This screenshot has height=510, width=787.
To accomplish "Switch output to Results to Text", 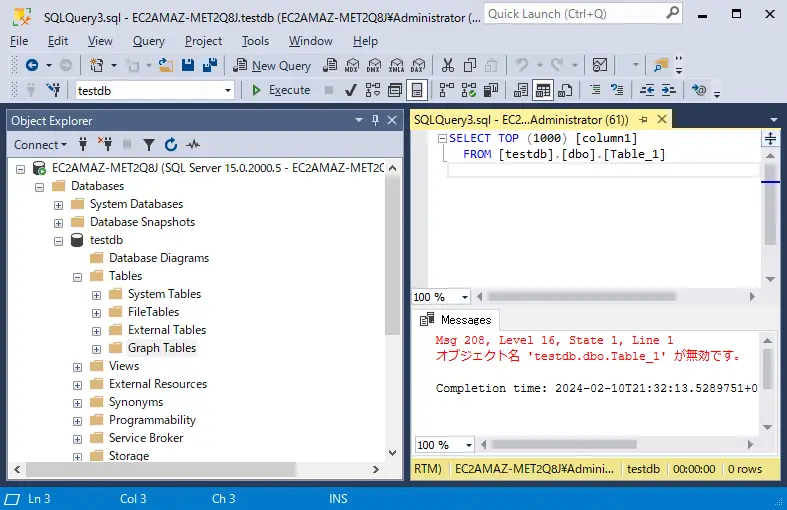I will [521, 90].
